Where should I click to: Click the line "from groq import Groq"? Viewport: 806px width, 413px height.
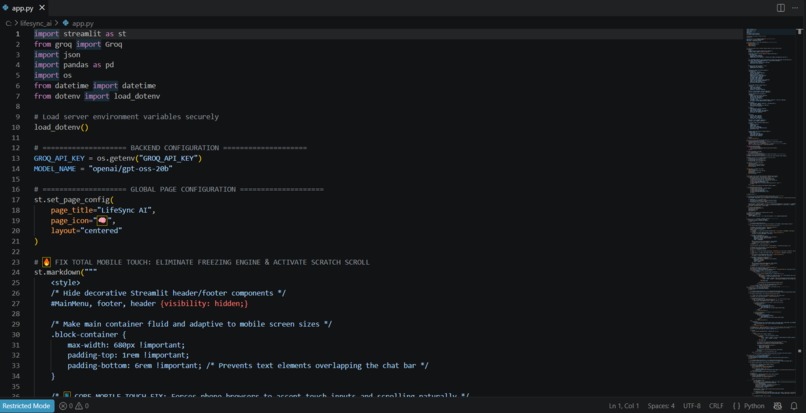pyautogui.click(x=78, y=44)
